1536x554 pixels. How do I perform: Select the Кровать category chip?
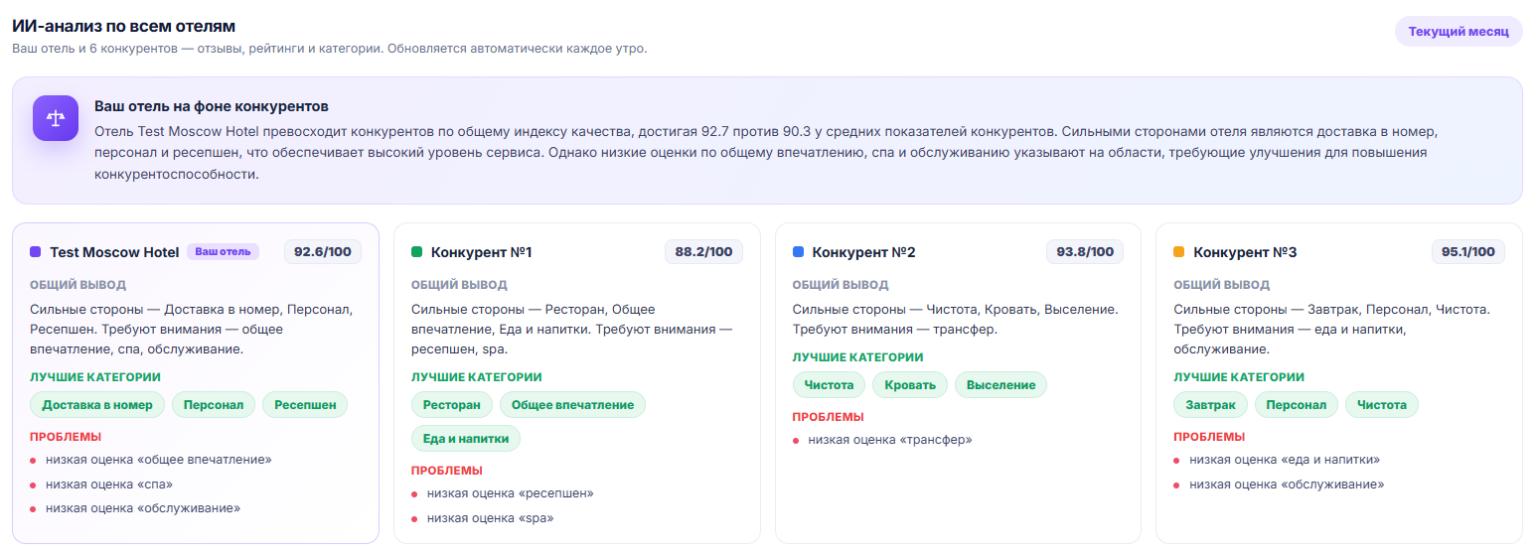click(910, 385)
